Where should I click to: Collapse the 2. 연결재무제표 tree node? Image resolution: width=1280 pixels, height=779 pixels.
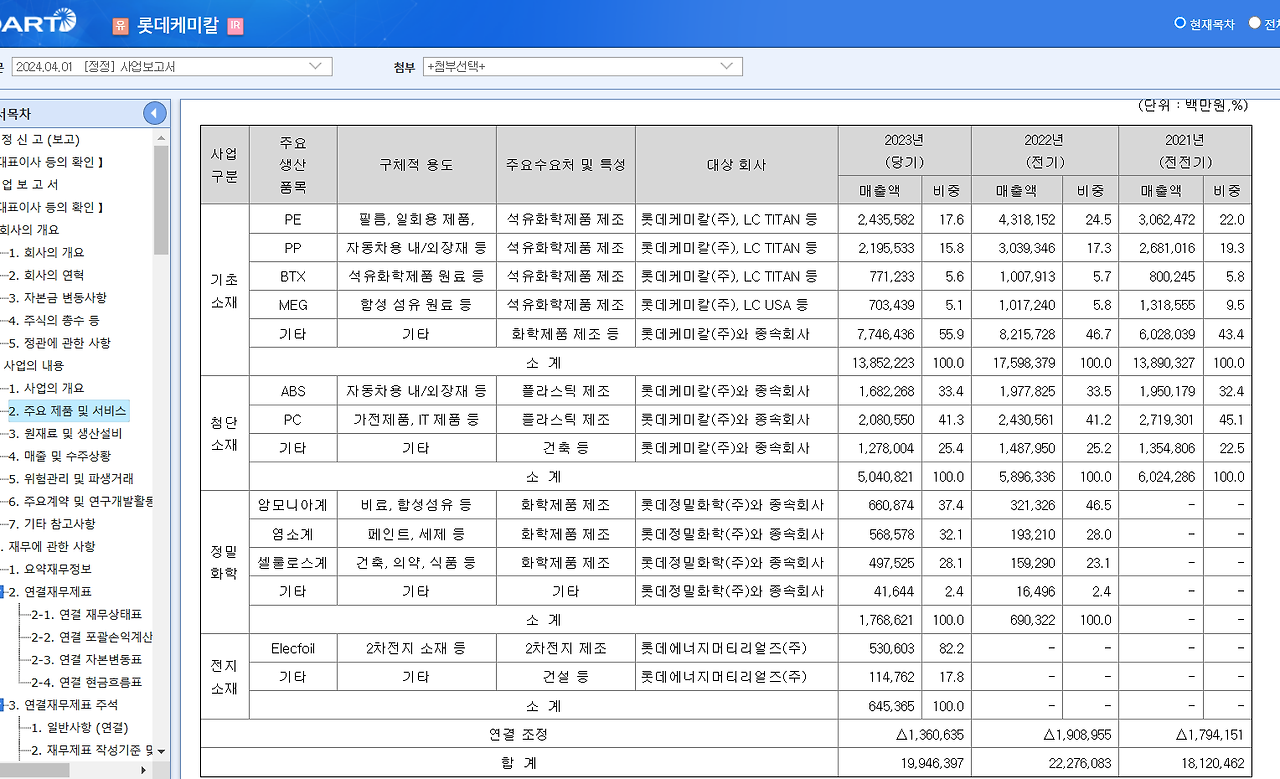point(4,592)
